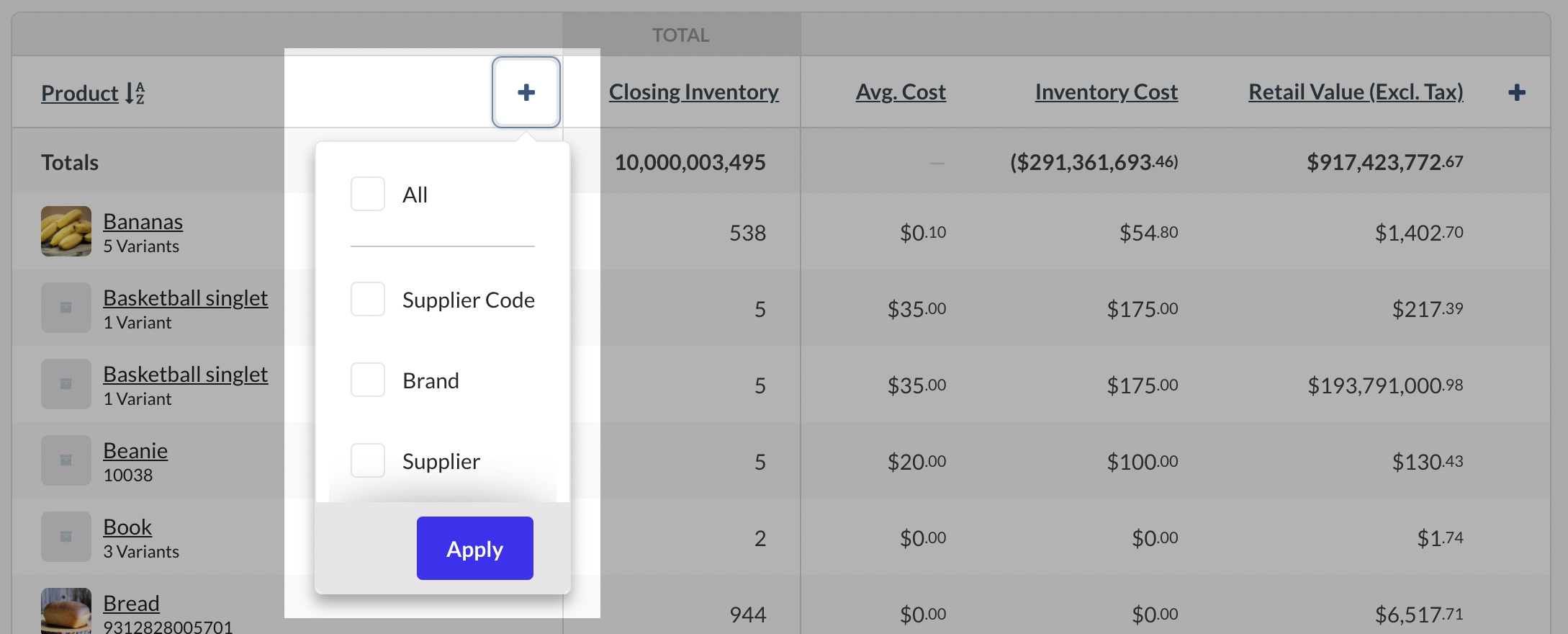Open the Bread product thumbnail
1568x634 pixels.
pyautogui.click(x=66, y=611)
